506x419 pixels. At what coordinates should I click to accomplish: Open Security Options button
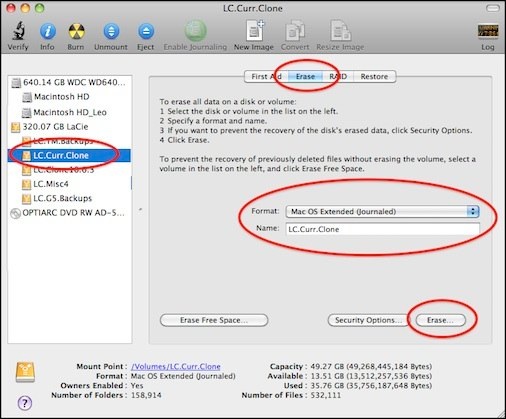coord(368,320)
